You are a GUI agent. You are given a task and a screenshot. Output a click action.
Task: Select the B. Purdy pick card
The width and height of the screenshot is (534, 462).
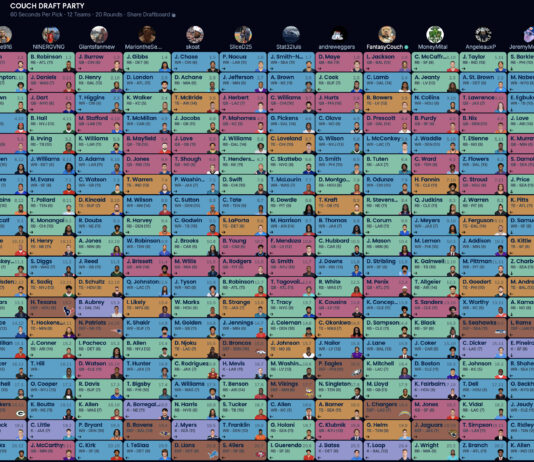435,123
